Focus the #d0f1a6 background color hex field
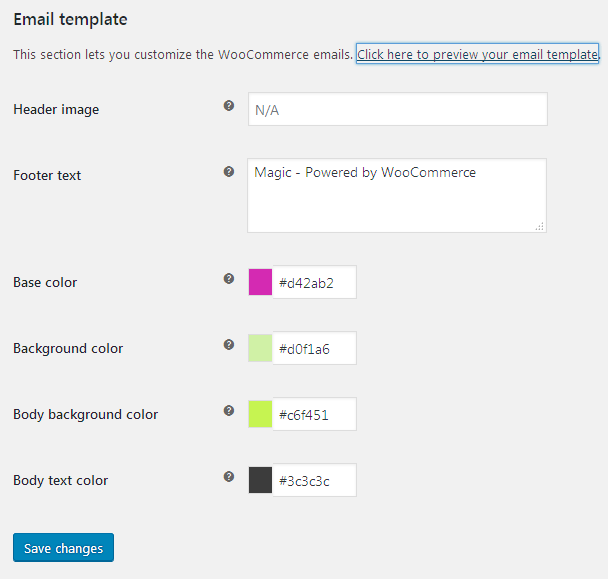Viewport: 608px width, 579px height. pyautogui.click(x=314, y=348)
